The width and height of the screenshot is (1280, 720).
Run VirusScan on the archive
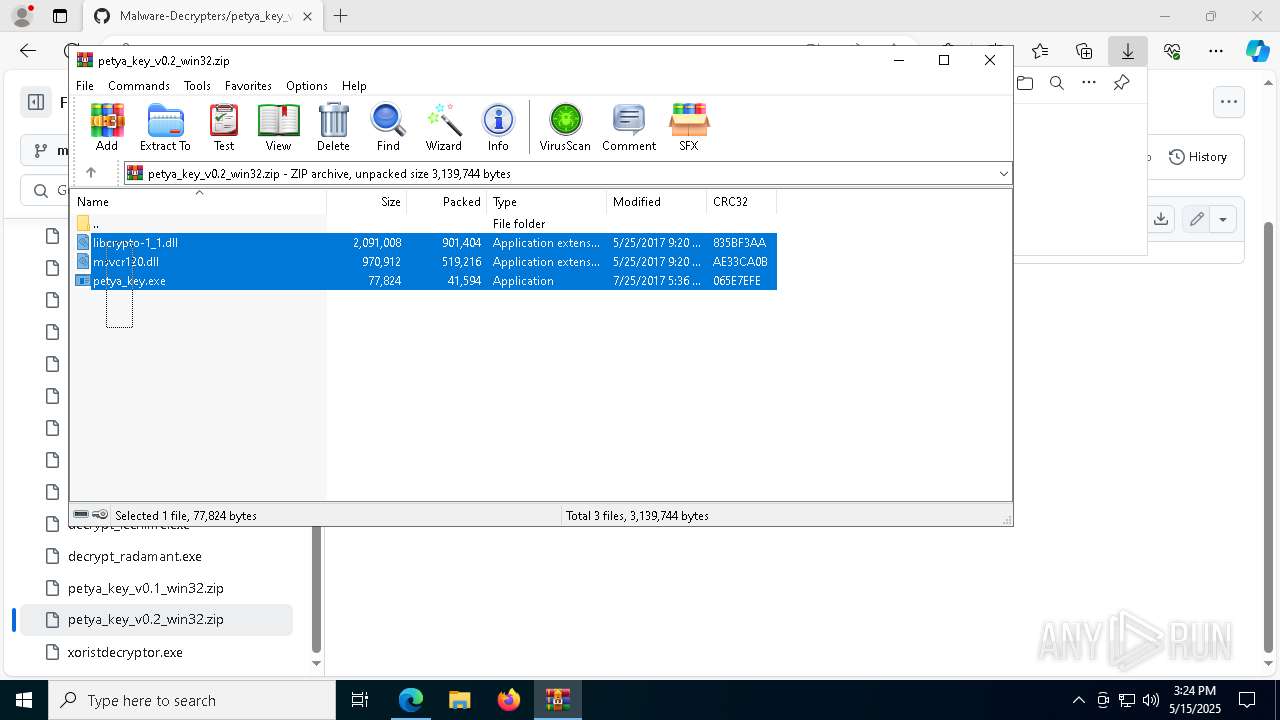coord(565,127)
